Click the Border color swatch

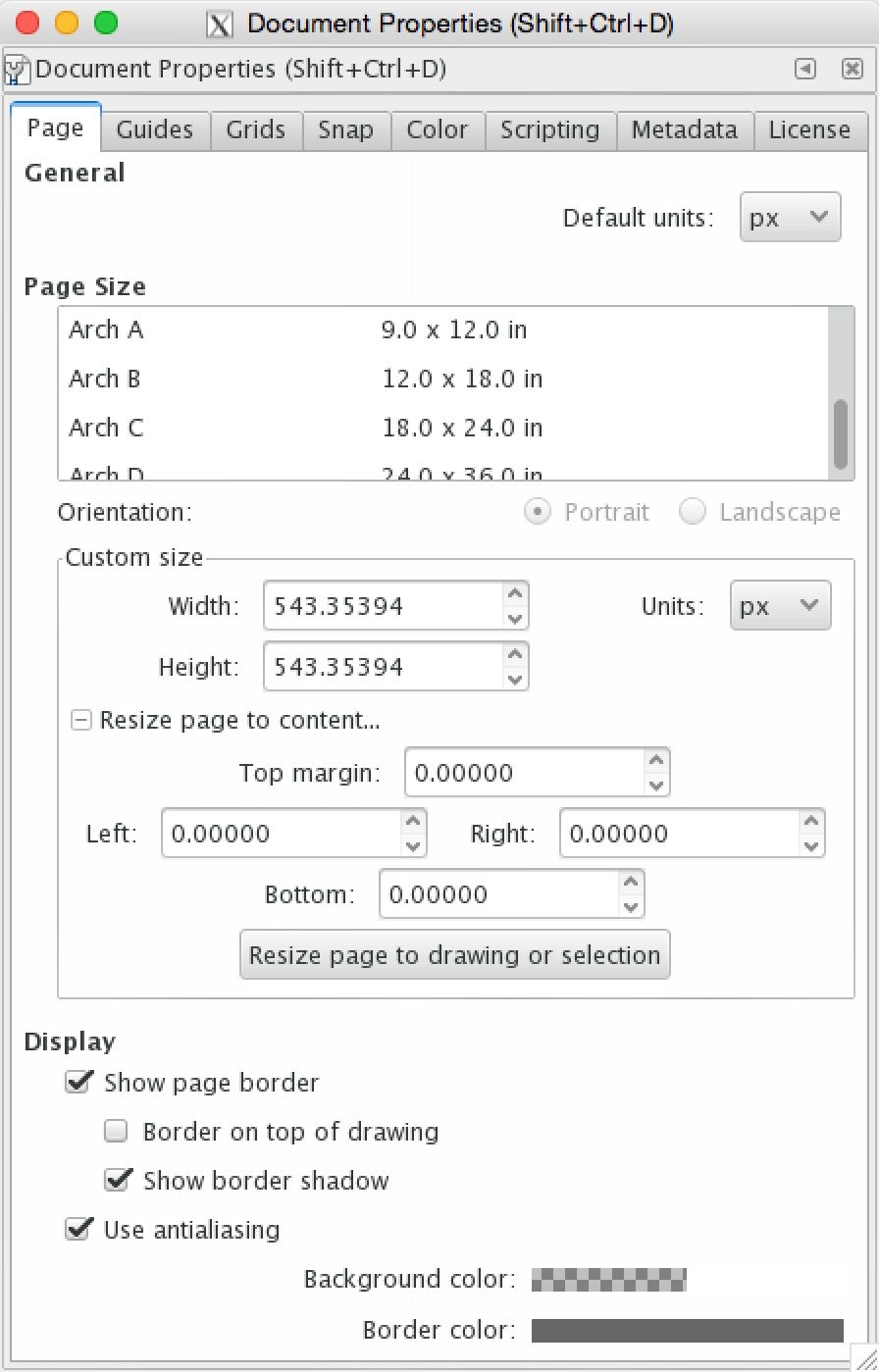coord(685,1330)
